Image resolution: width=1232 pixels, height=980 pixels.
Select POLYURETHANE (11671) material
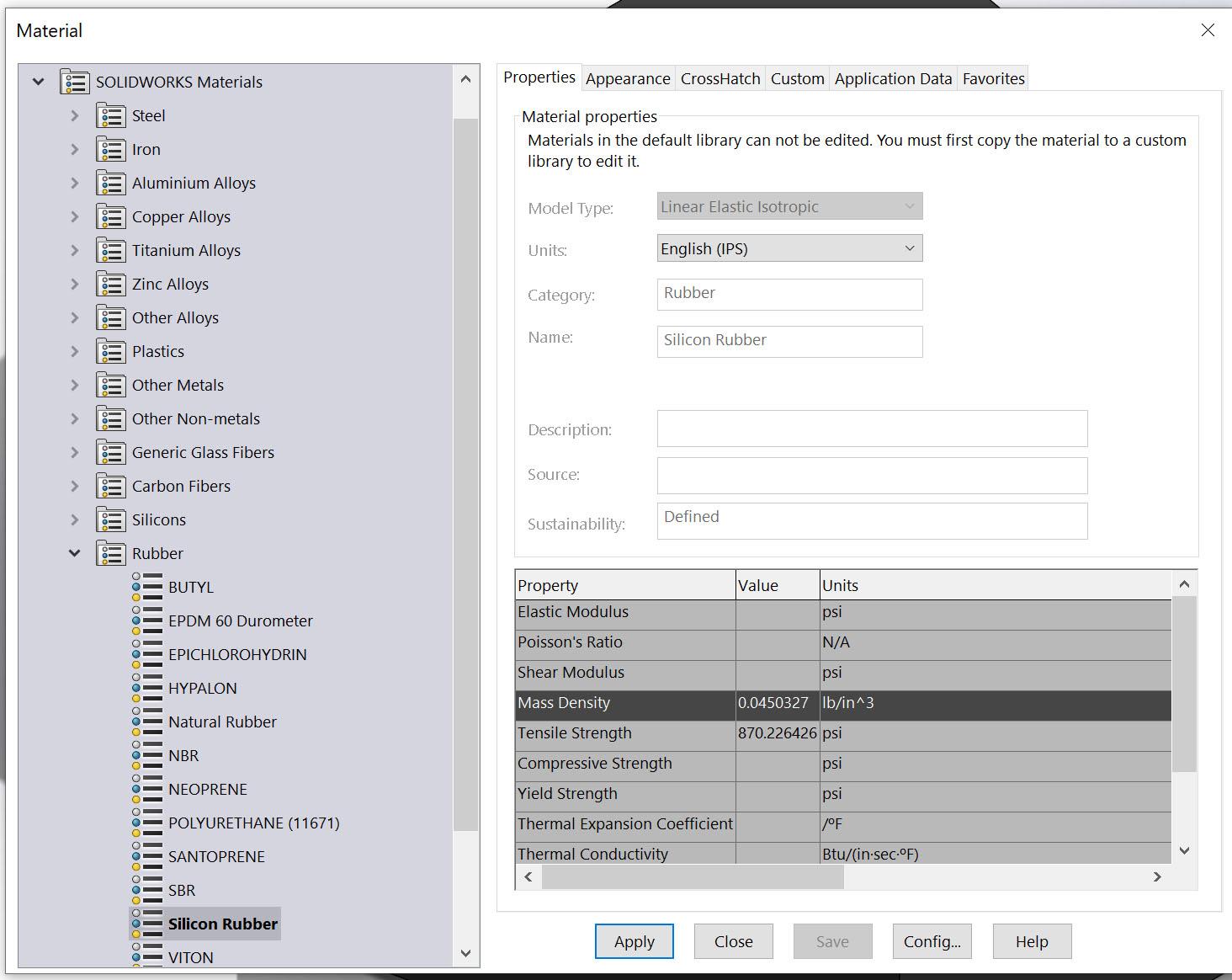(x=253, y=823)
